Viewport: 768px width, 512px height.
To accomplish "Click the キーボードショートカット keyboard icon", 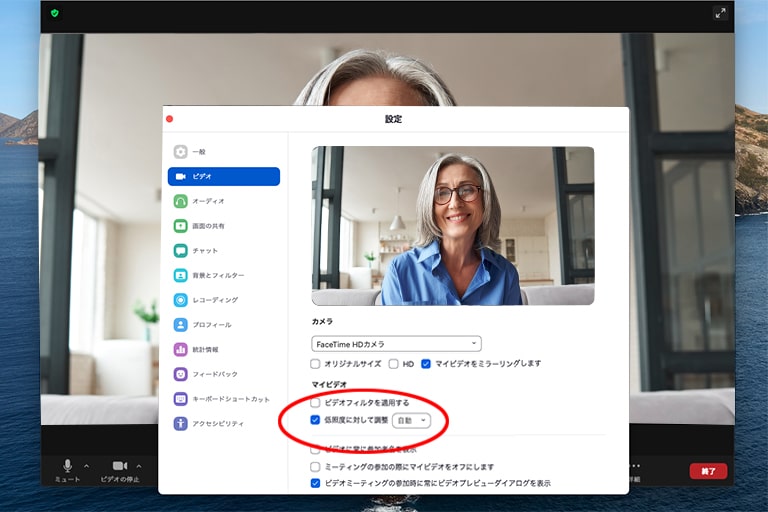I will tap(180, 399).
